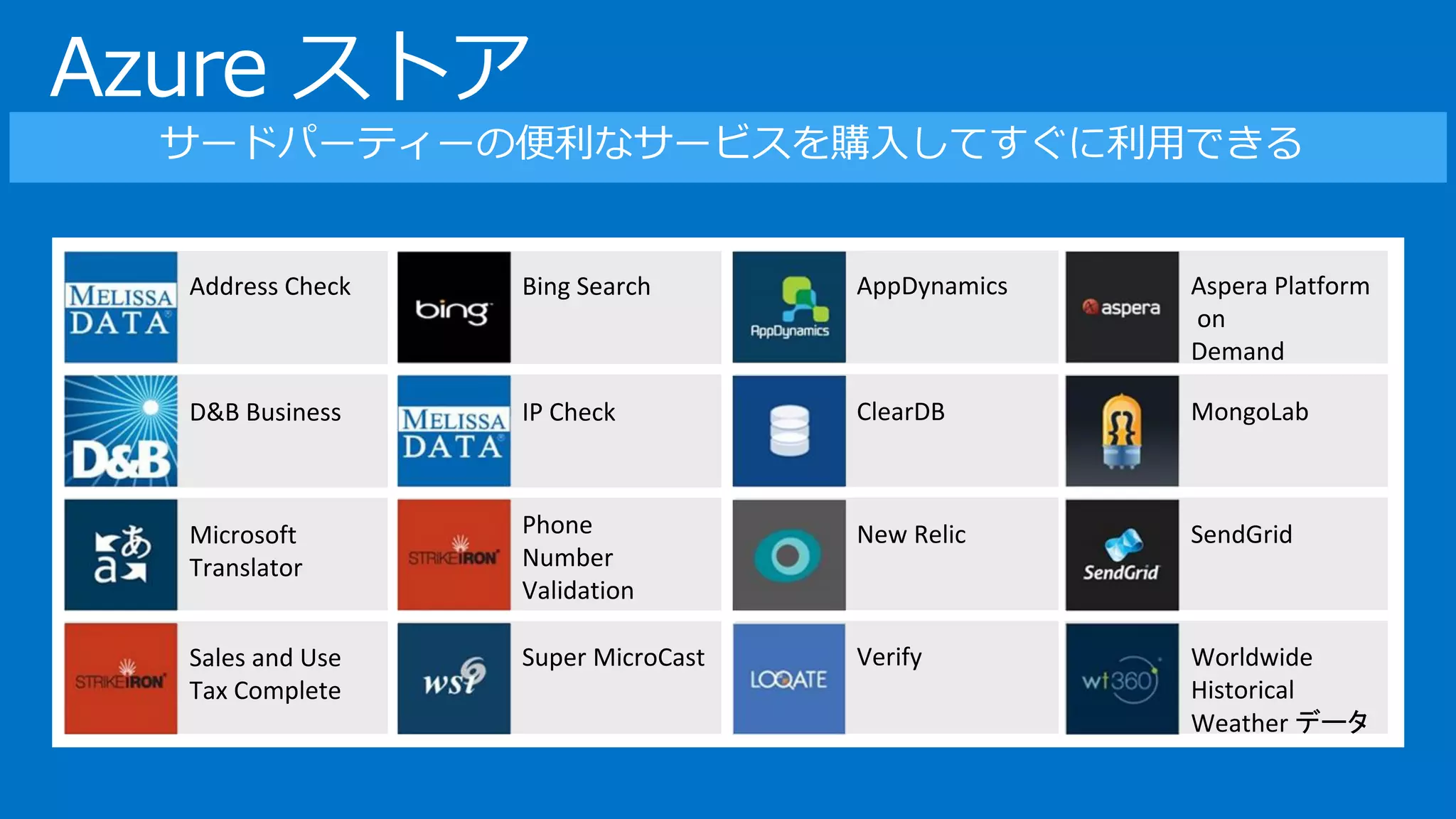Open Aspera Platform on Demand label
This screenshot has width=1456, height=819.
coord(1280,318)
